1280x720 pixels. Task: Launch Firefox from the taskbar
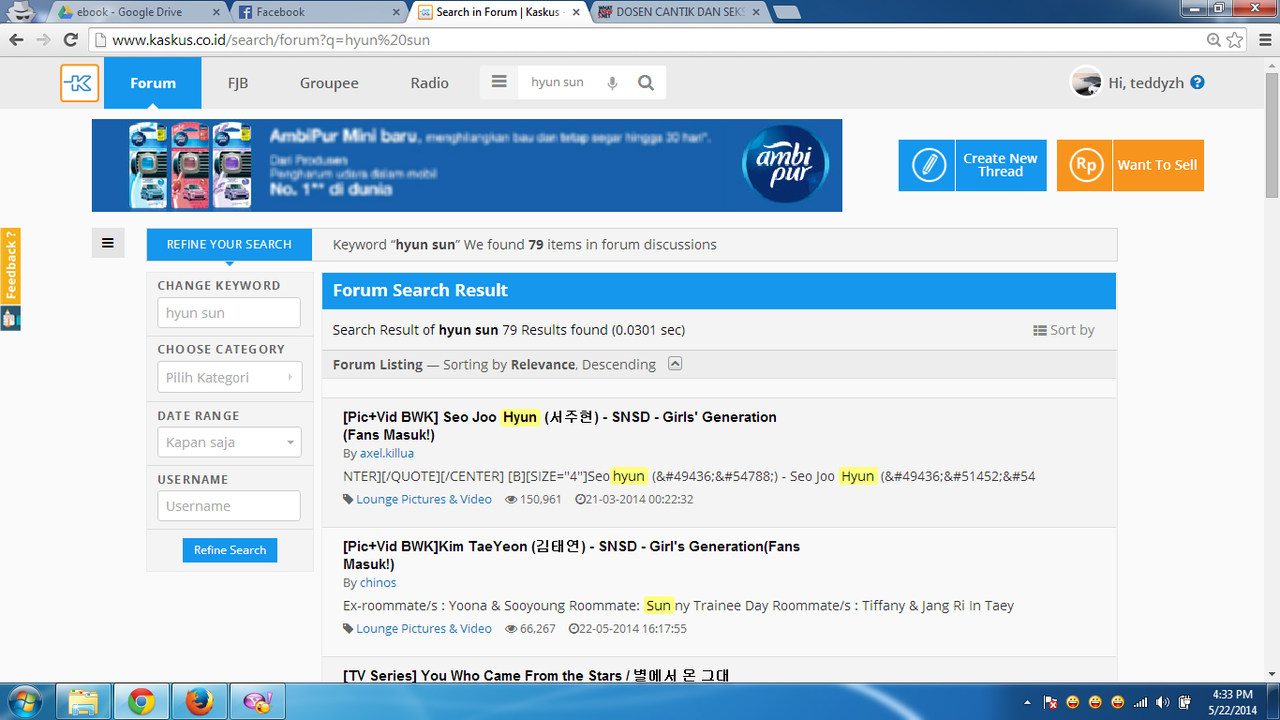pos(199,702)
